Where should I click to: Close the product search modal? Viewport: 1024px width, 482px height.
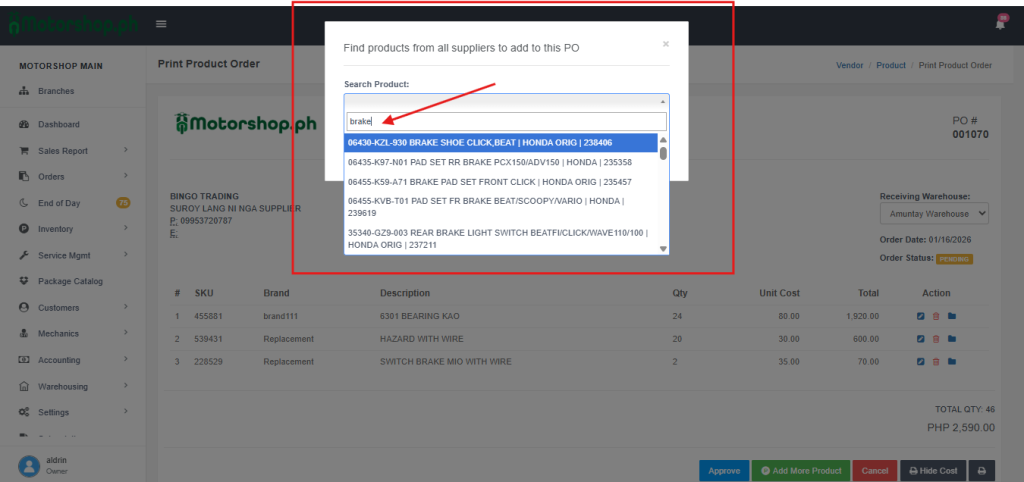click(666, 44)
